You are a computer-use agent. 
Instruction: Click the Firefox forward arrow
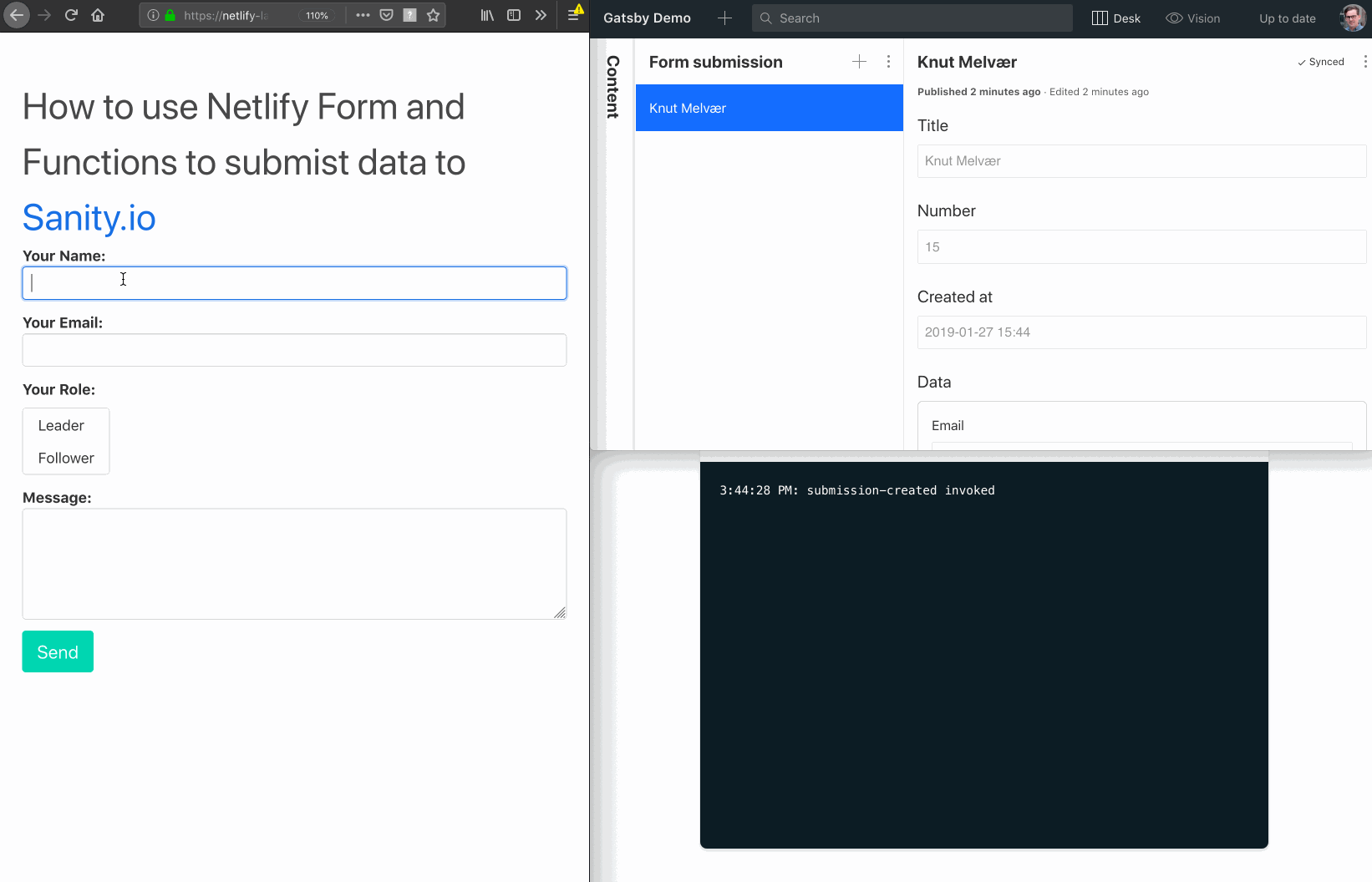tap(44, 15)
